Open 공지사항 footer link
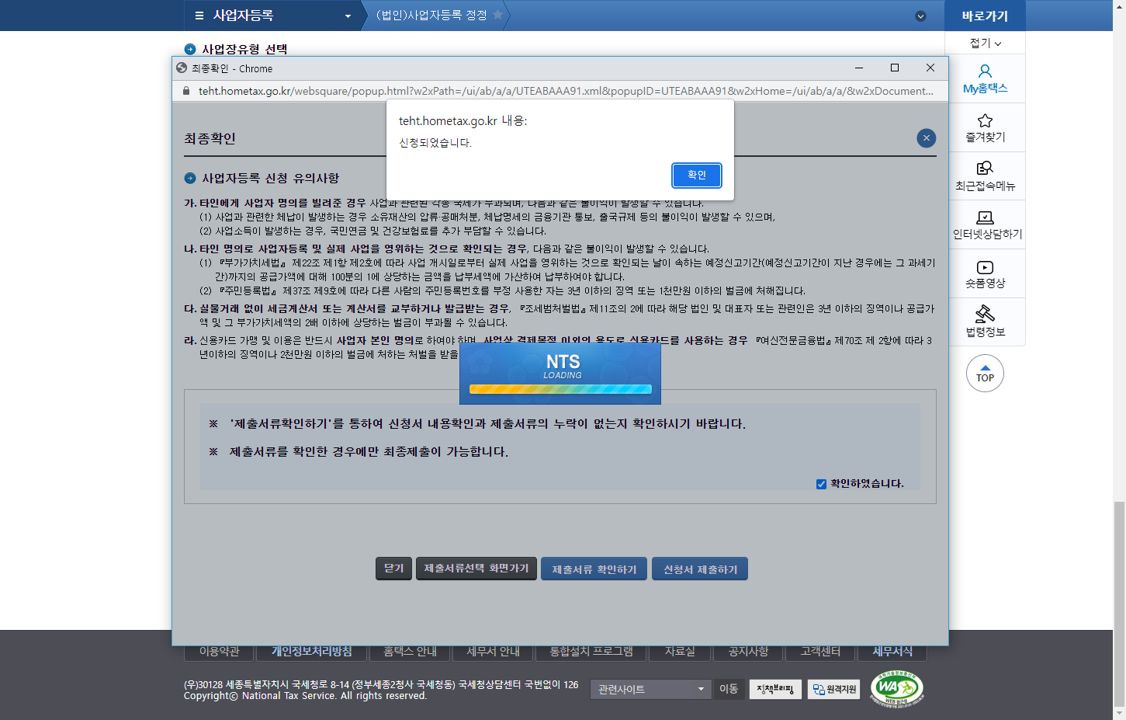The image size is (1126, 720). click(x=748, y=651)
